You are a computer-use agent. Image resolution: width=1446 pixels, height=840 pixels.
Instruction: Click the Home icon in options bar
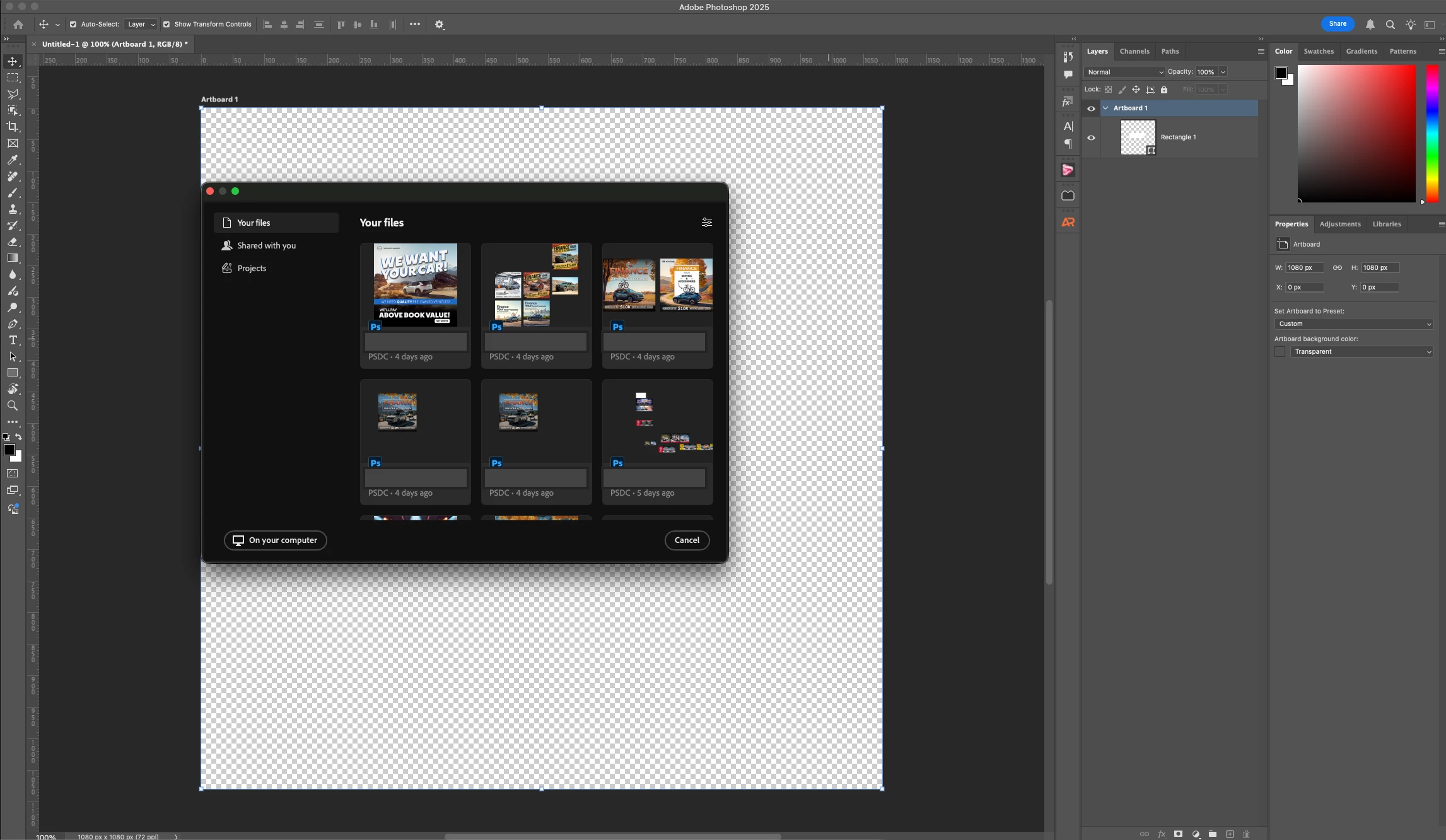tap(18, 25)
